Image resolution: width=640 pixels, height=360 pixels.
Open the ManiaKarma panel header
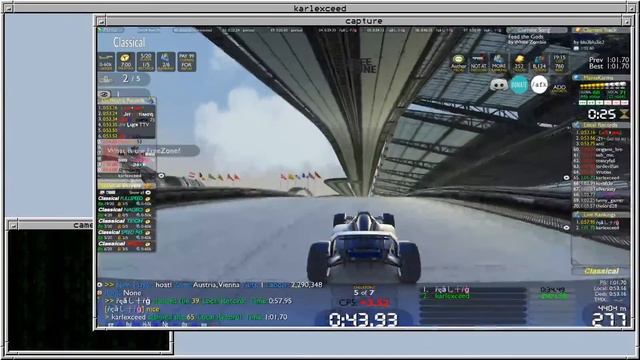(x=601, y=77)
